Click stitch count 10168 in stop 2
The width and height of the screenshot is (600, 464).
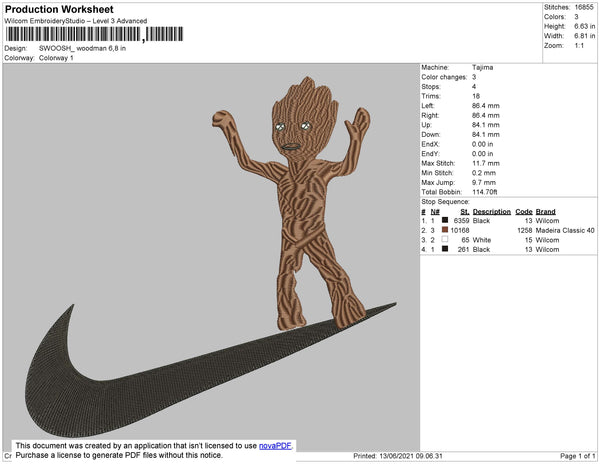(460, 230)
